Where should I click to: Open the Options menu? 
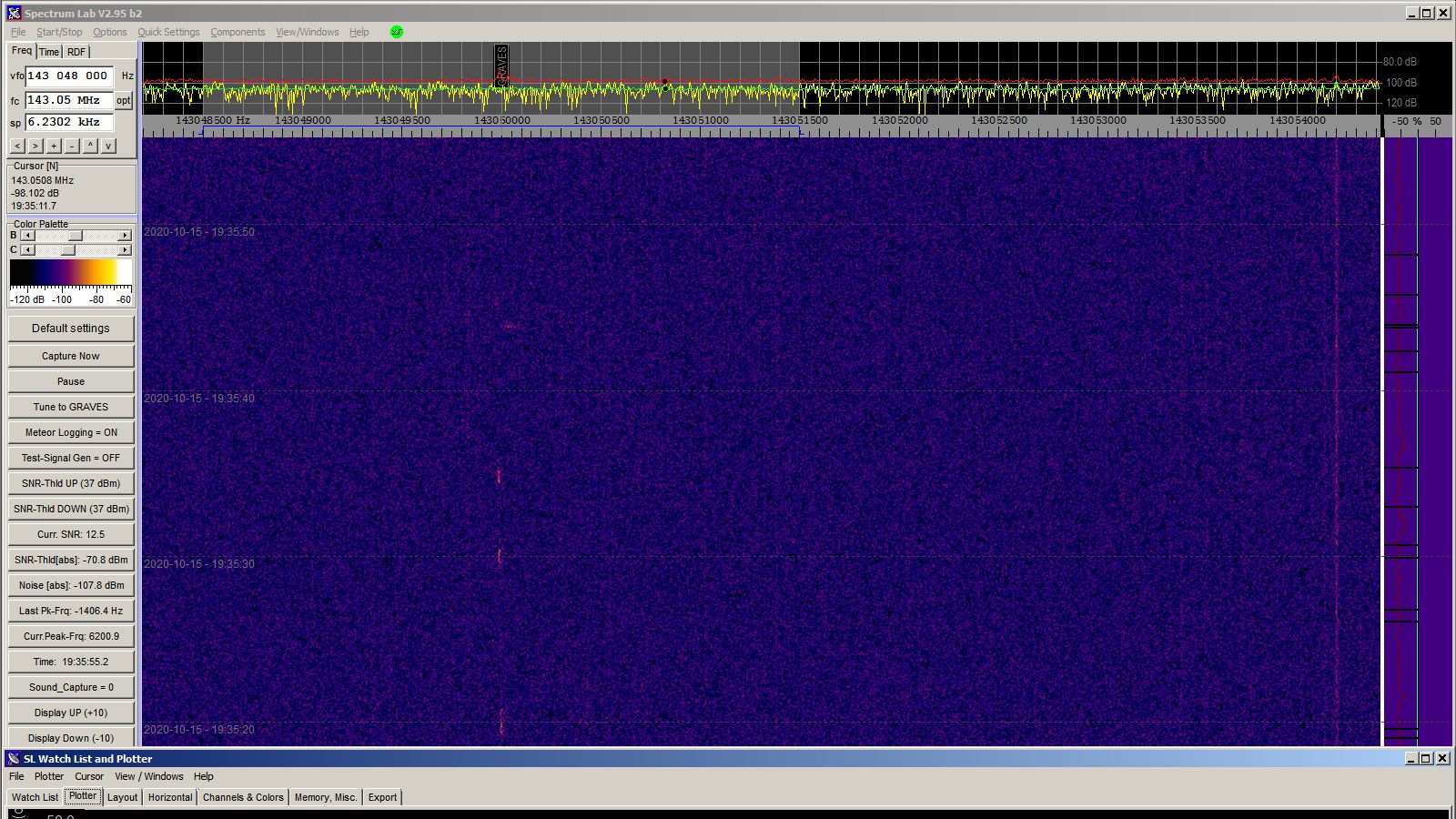[x=110, y=32]
